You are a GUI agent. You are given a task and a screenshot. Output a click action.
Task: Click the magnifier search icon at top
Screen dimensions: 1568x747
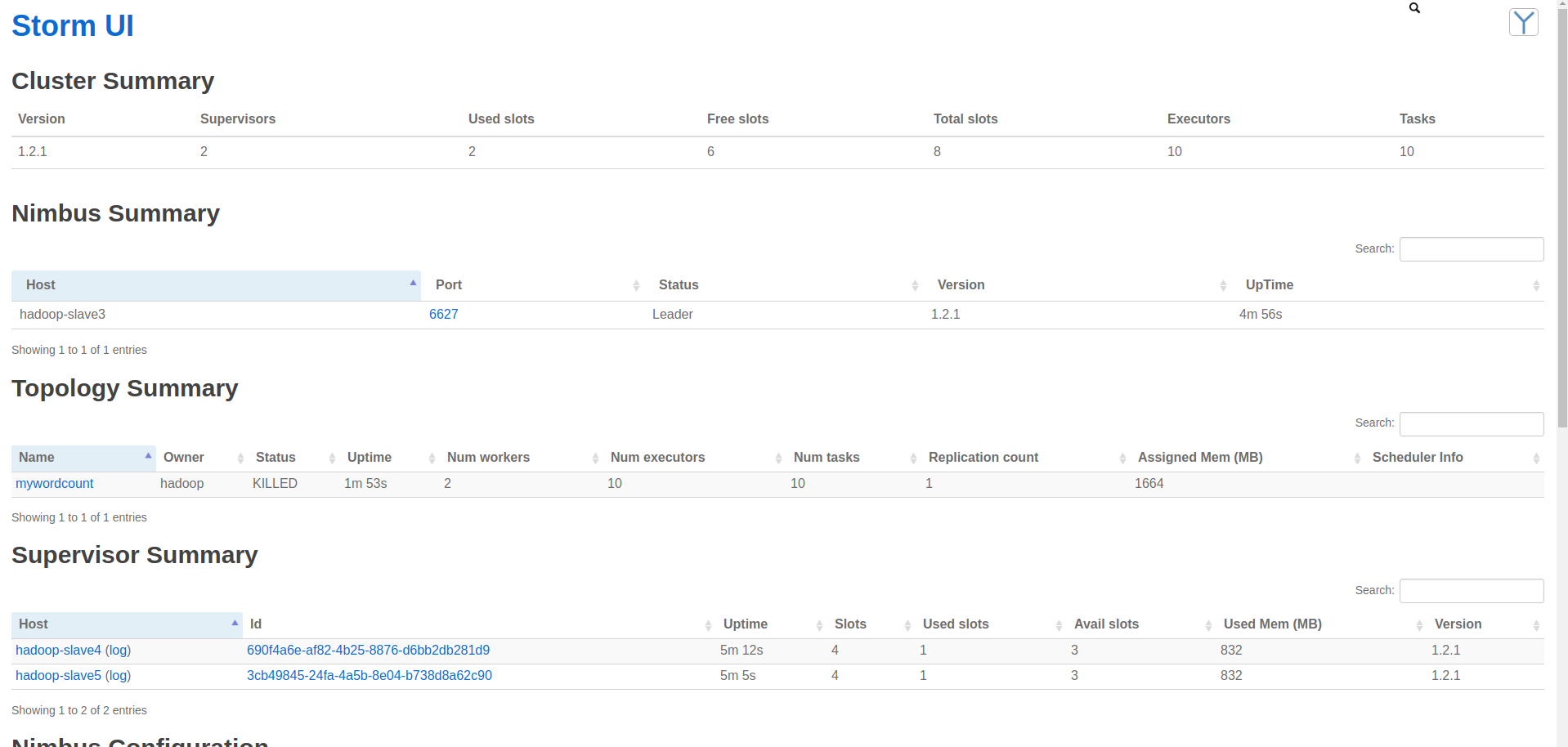(1414, 8)
